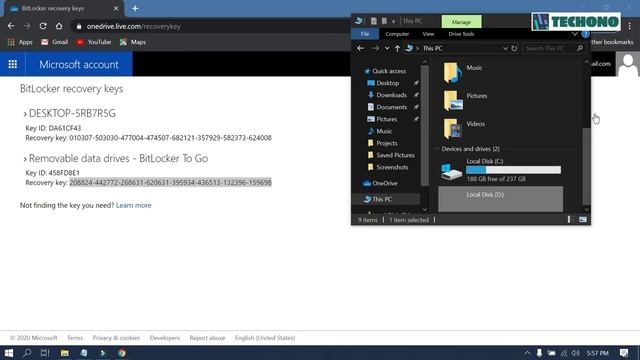
Task: Go to the browser home page
Action: tap(59, 26)
